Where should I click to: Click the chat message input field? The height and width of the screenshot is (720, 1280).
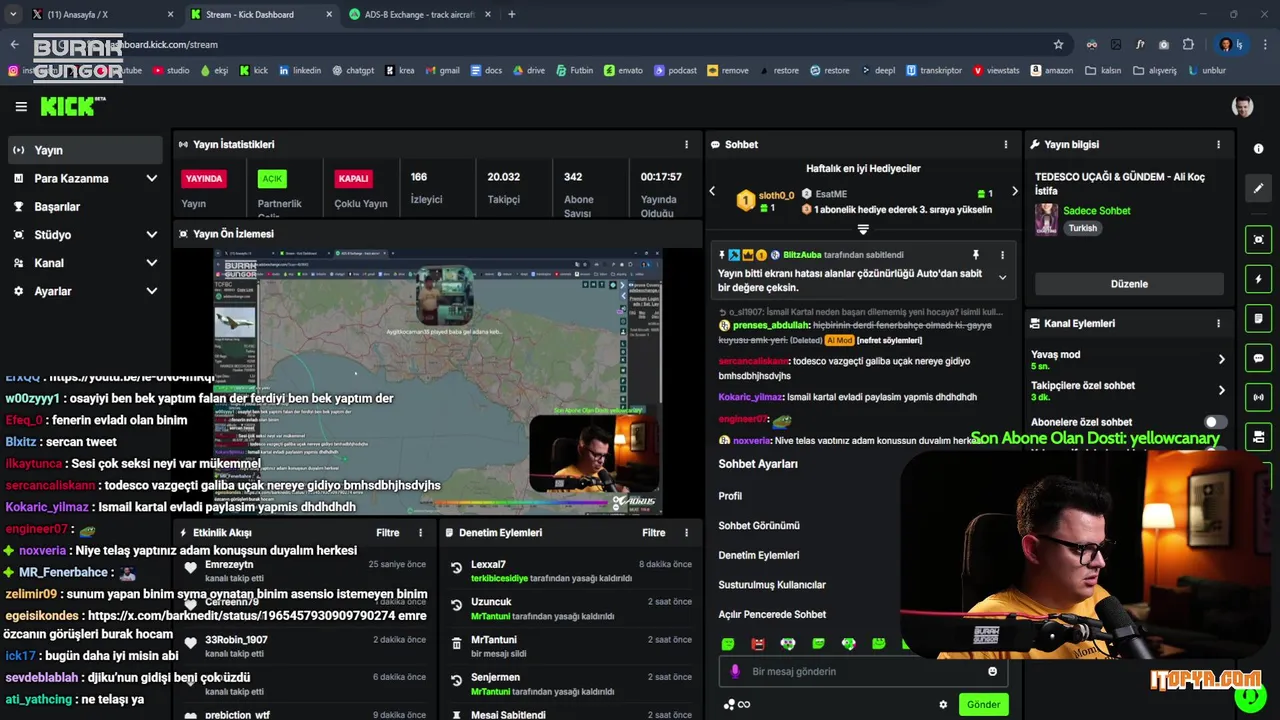[x=862, y=672]
